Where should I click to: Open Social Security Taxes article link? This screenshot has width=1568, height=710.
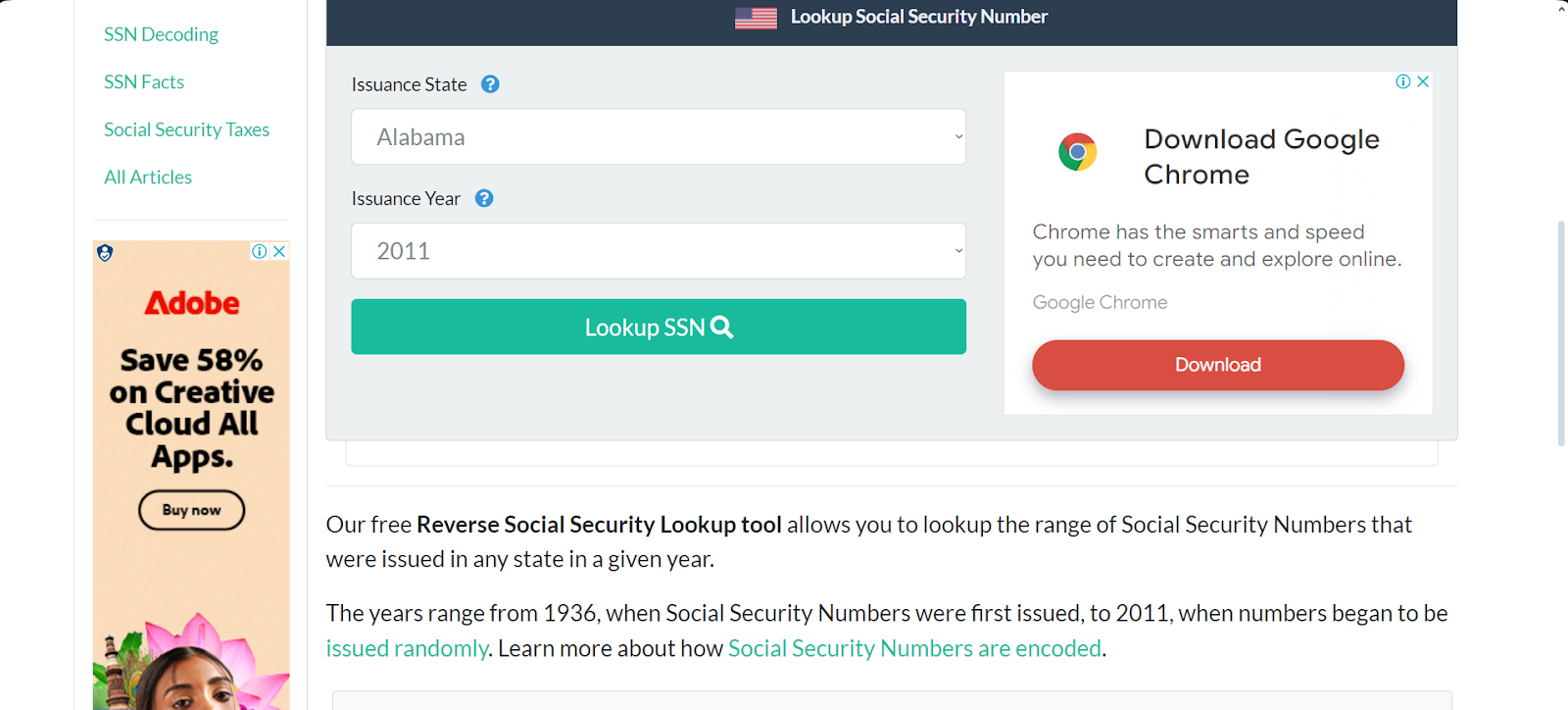pyautogui.click(x=186, y=129)
